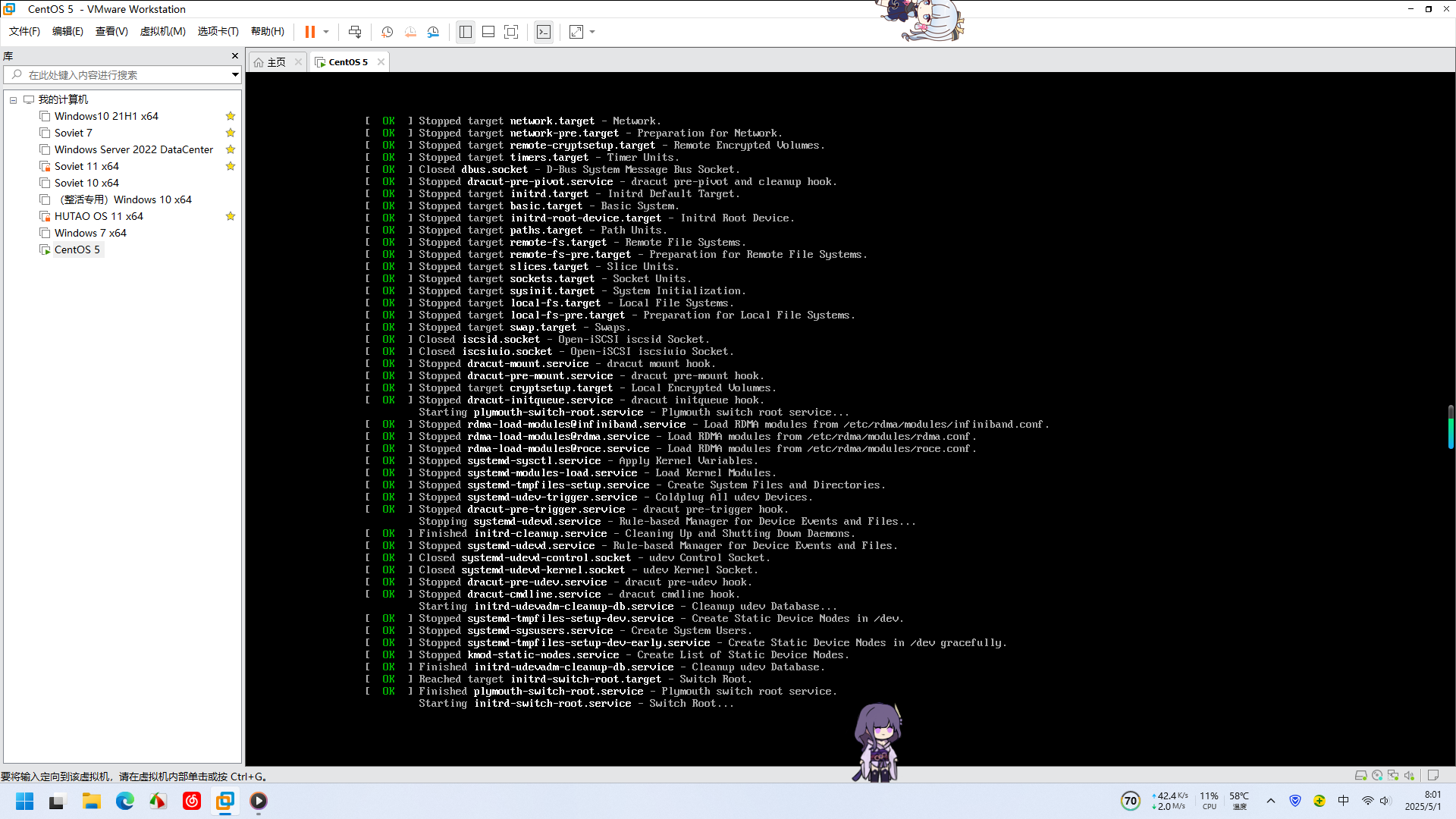This screenshot has width=1456, height=819.
Task: Open the red swirl app on taskbar
Action: [x=192, y=801]
